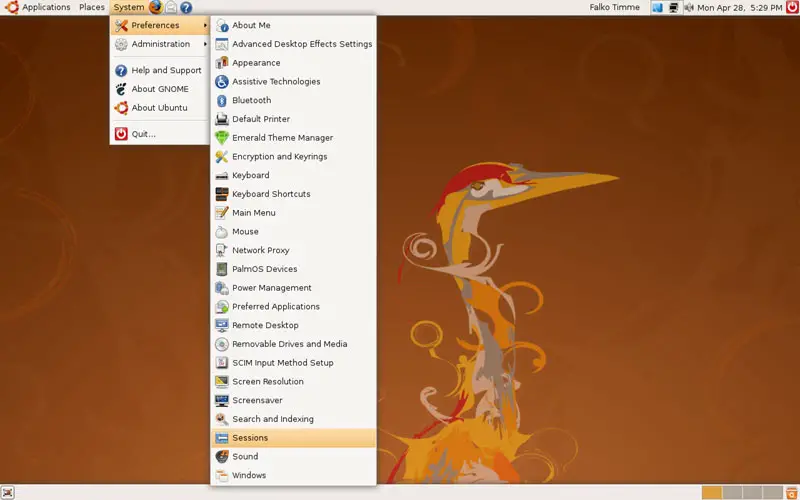Click the Search and Indexing icon
Image resolution: width=800 pixels, height=500 pixels.
tap(222, 419)
